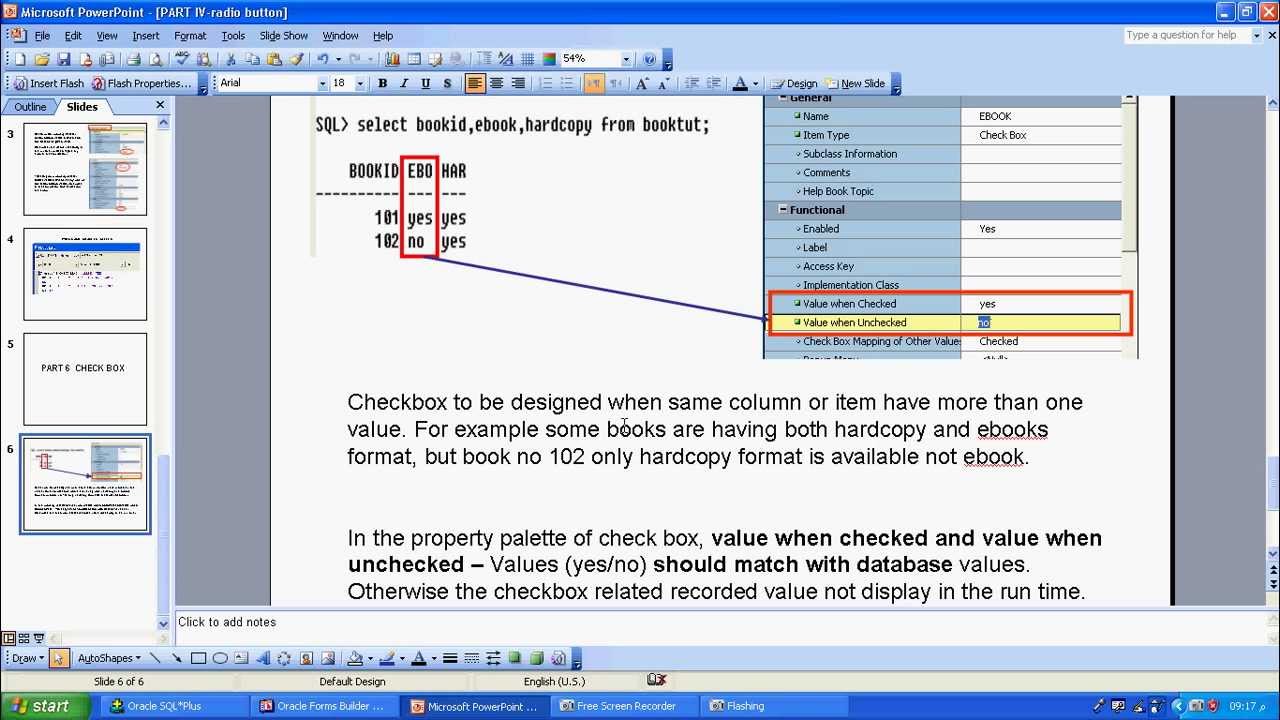Open Print Preview from the toolbar

coord(155,59)
